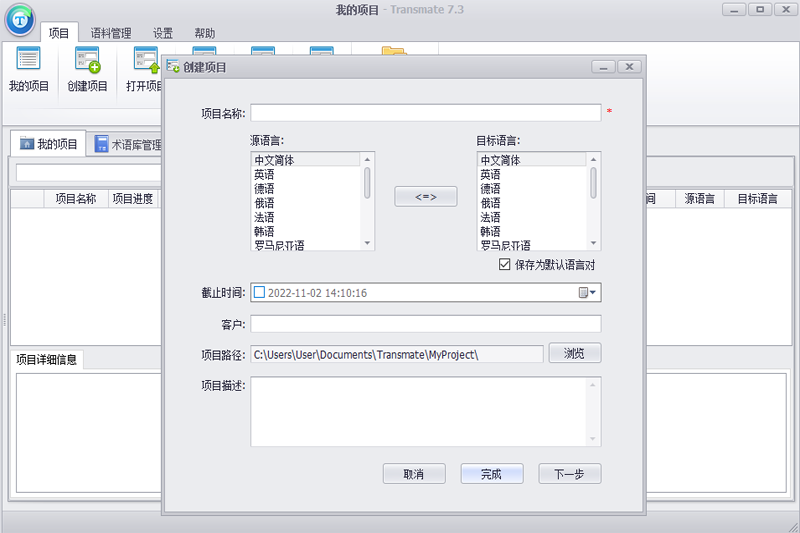The image size is (800, 533).
Task: Enable the 截止时间 date checkbox
Action: click(259, 292)
